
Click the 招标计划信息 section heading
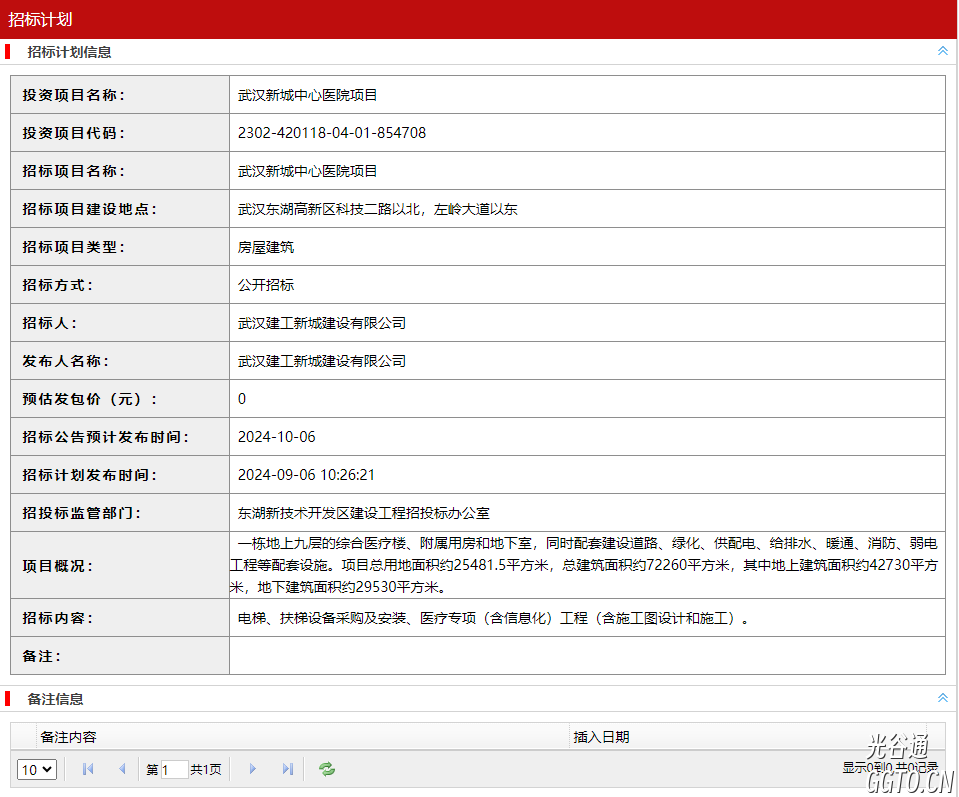69,52
